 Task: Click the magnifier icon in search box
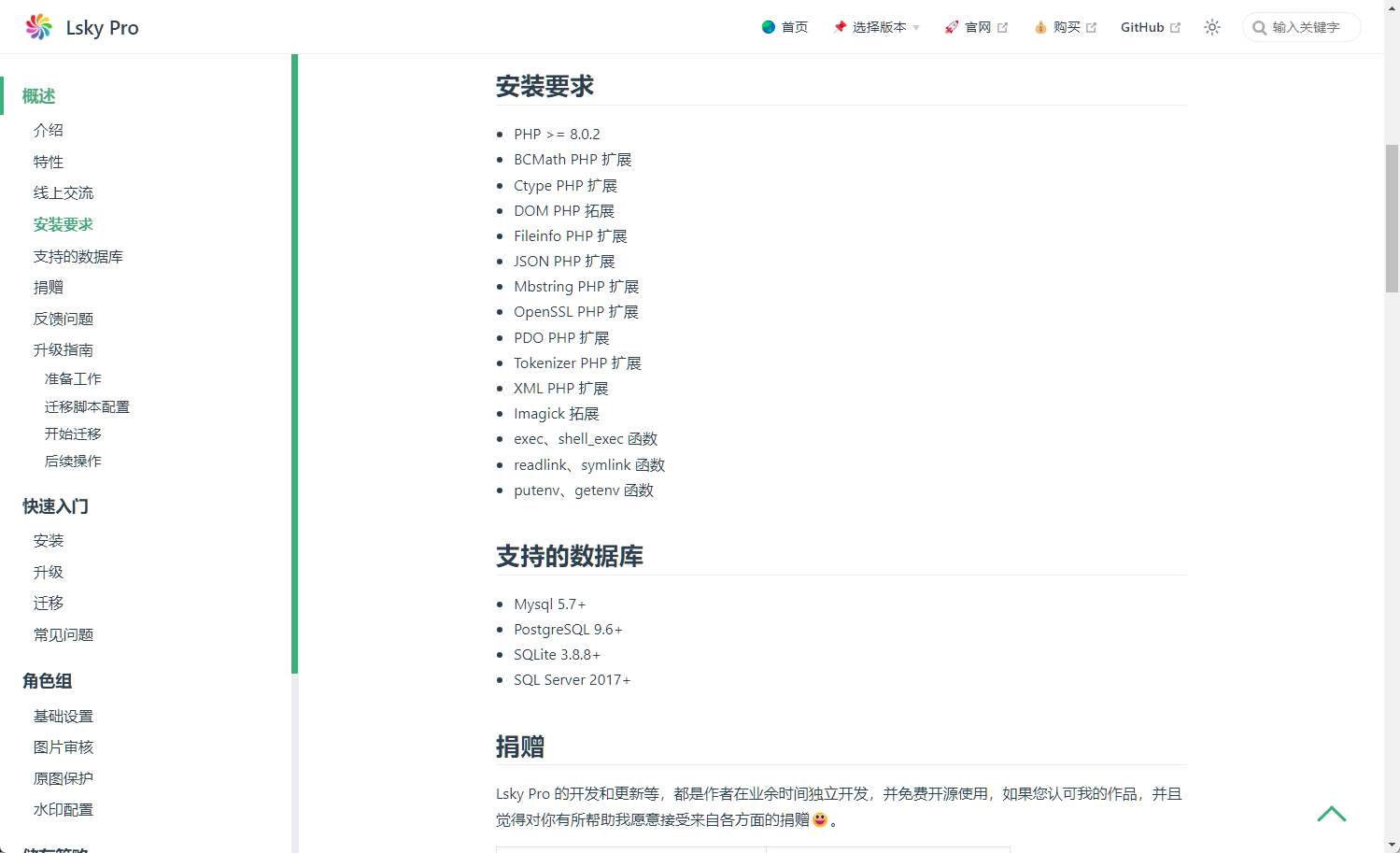tap(1260, 28)
